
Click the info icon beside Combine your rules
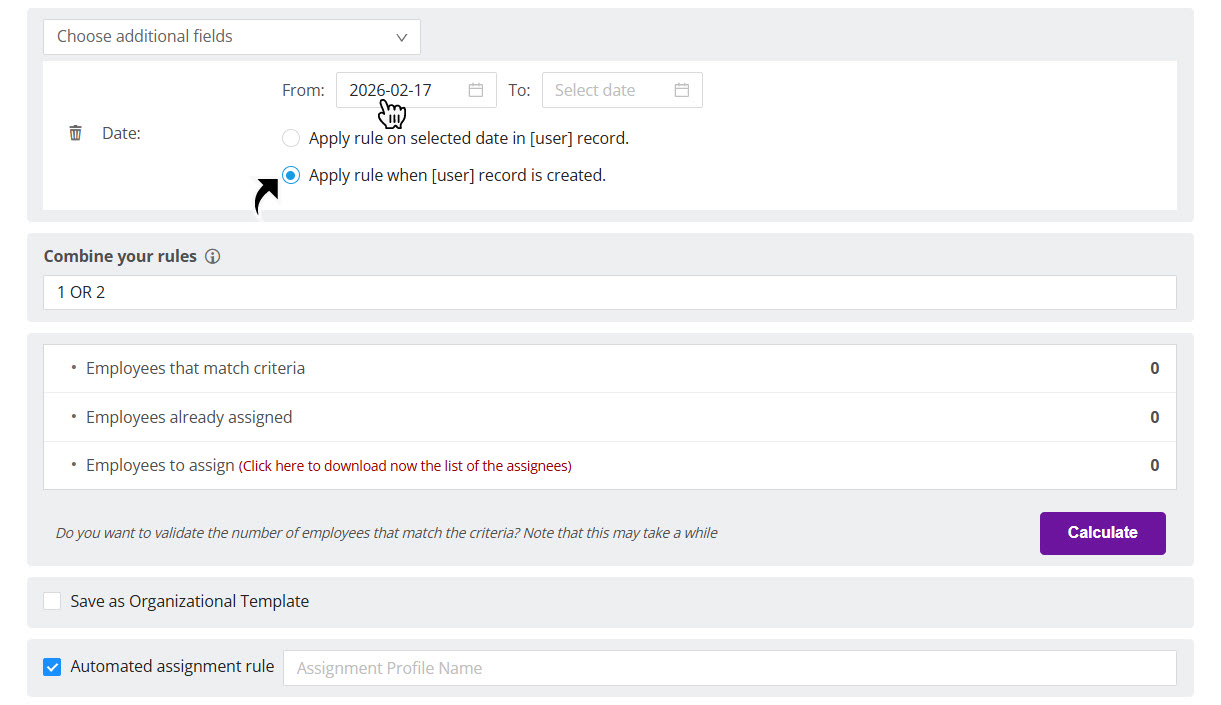pyautogui.click(x=212, y=256)
